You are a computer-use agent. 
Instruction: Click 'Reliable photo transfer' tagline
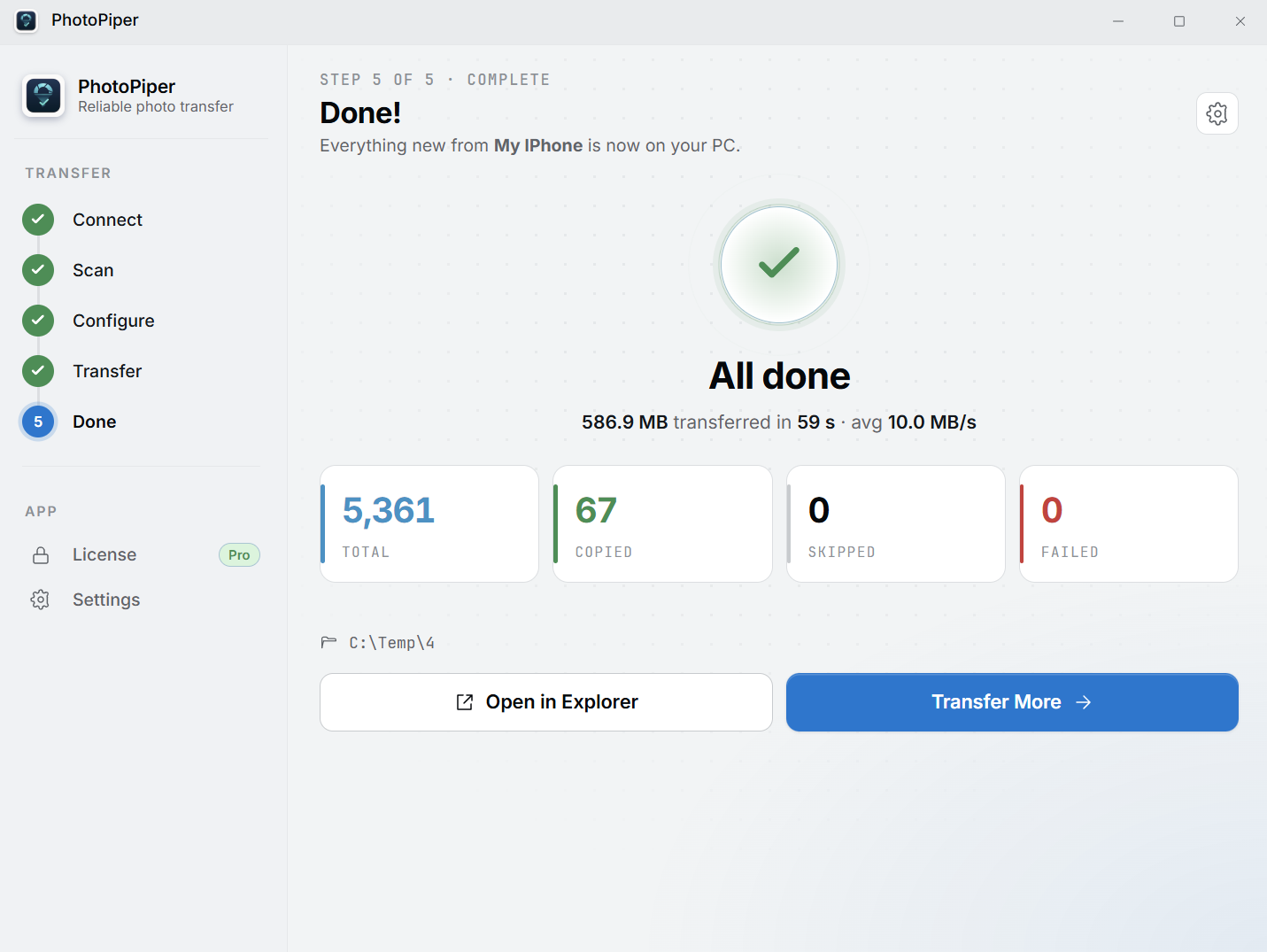pos(156,107)
